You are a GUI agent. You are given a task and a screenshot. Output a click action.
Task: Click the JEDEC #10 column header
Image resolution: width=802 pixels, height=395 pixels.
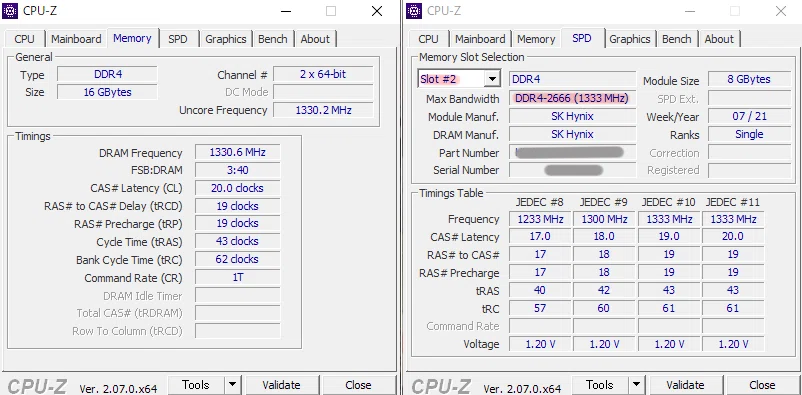[669, 203]
